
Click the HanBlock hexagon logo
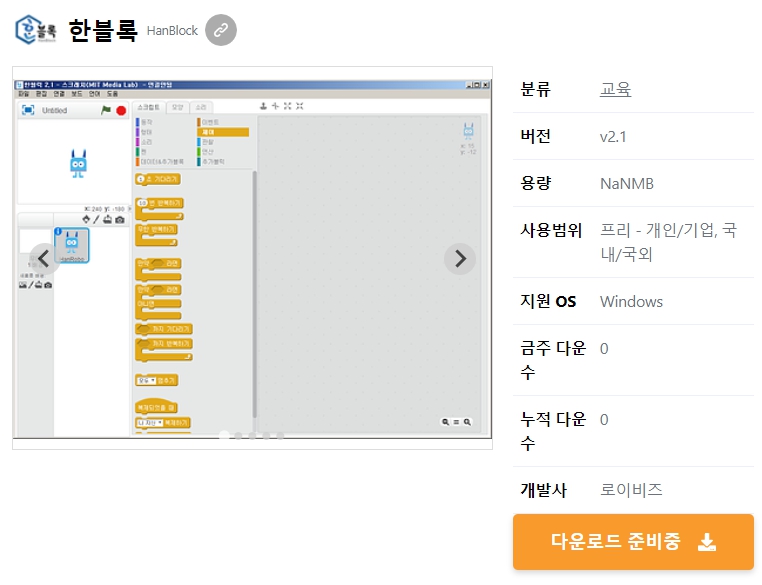[35, 30]
